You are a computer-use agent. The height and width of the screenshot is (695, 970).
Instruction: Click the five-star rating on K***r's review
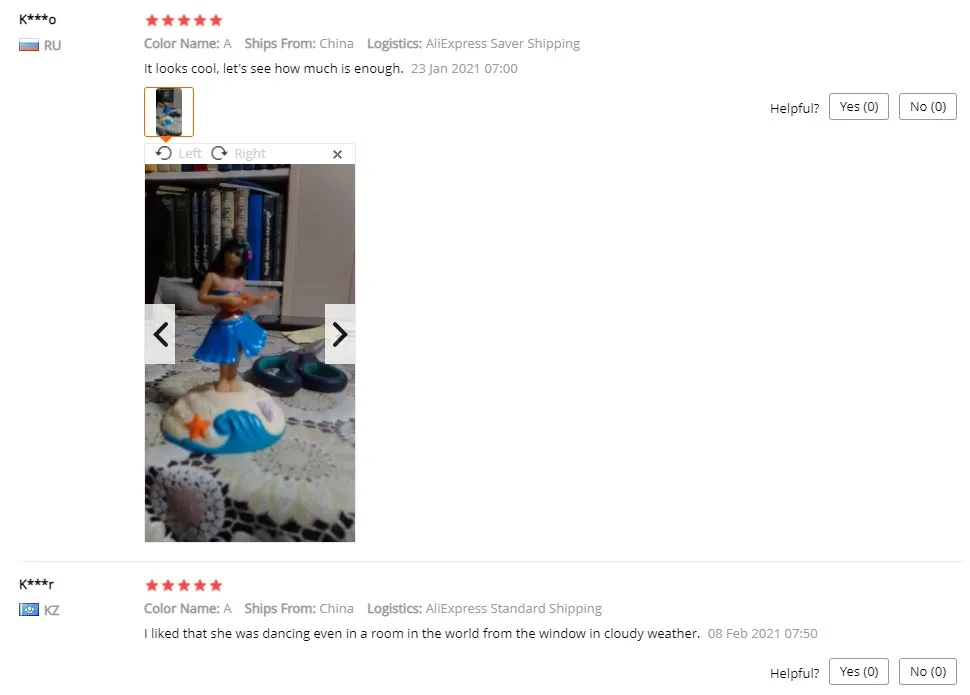184,585
